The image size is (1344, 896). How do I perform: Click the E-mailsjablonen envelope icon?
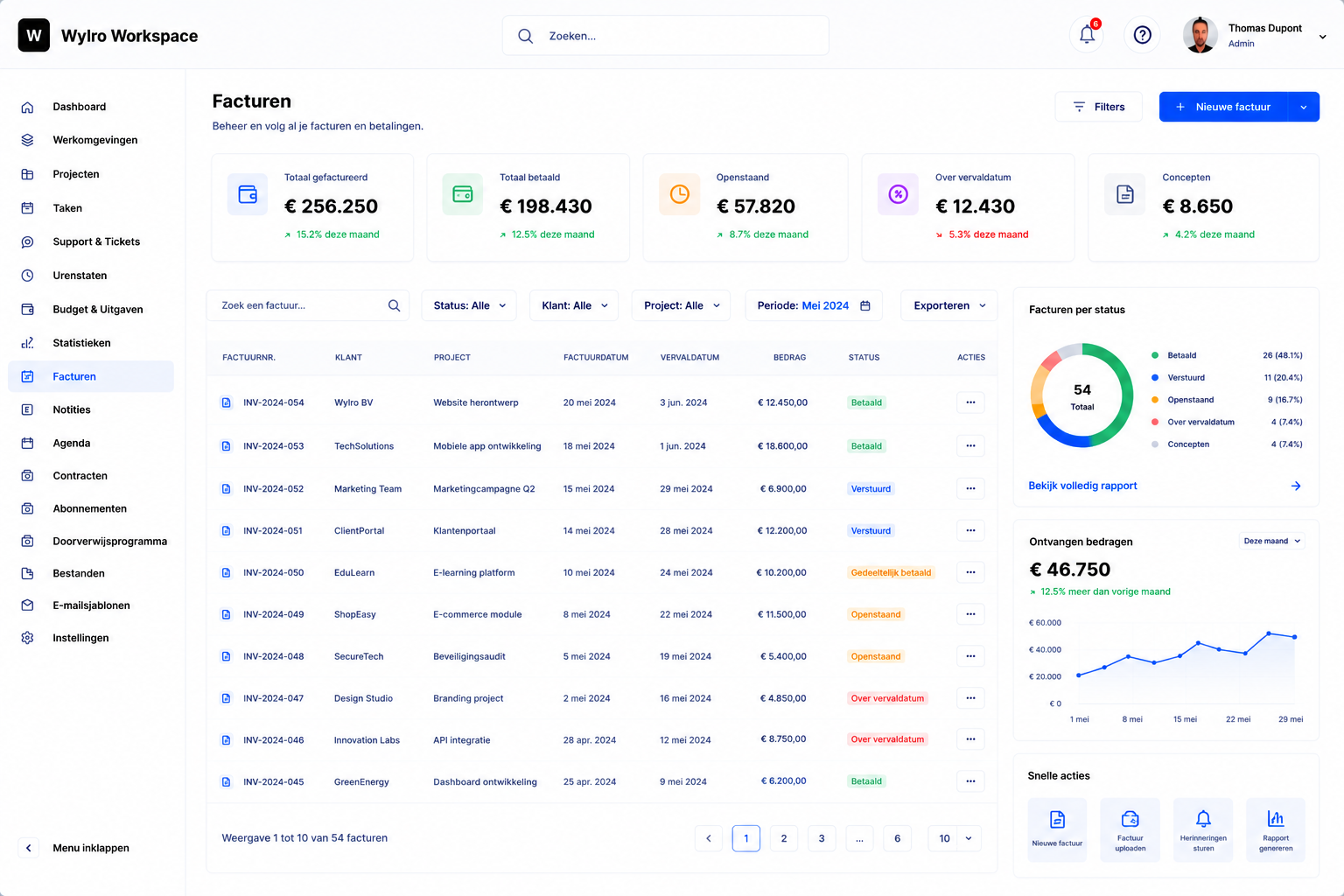point(27,605)
